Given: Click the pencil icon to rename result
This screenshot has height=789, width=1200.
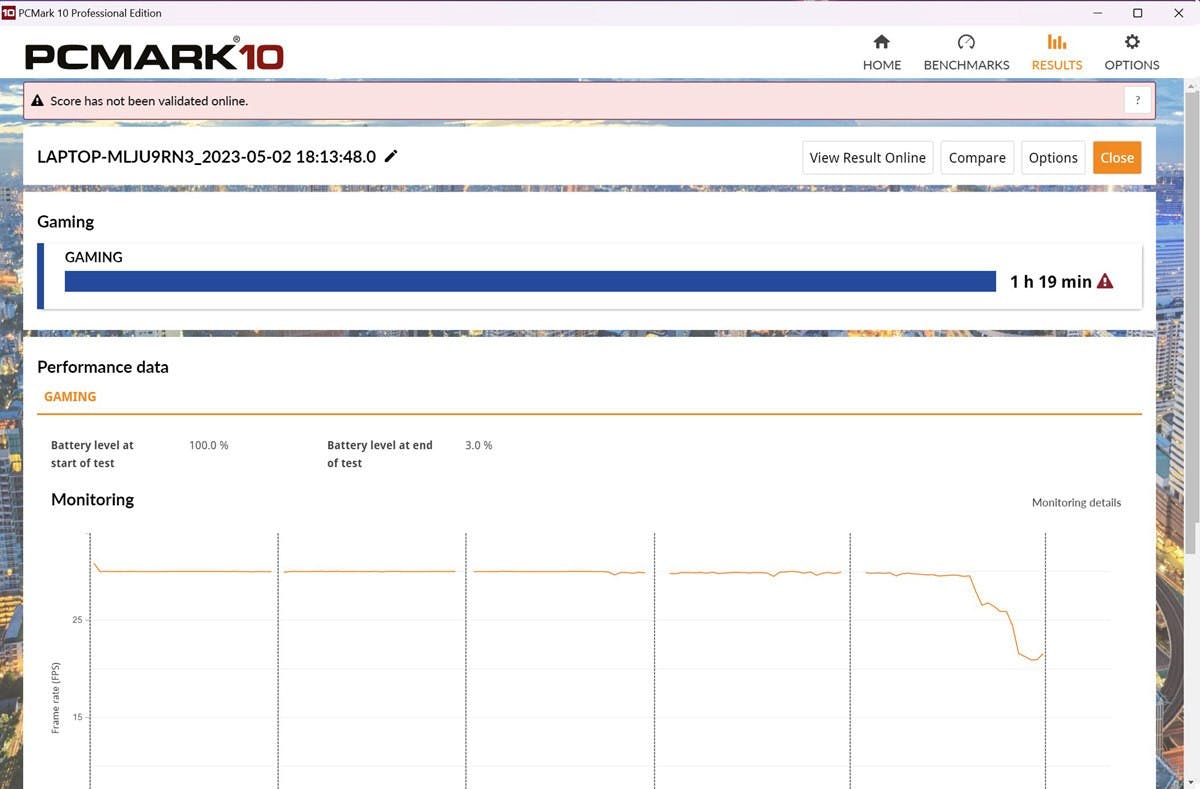Looking at the screenshot, I should 391,156.
